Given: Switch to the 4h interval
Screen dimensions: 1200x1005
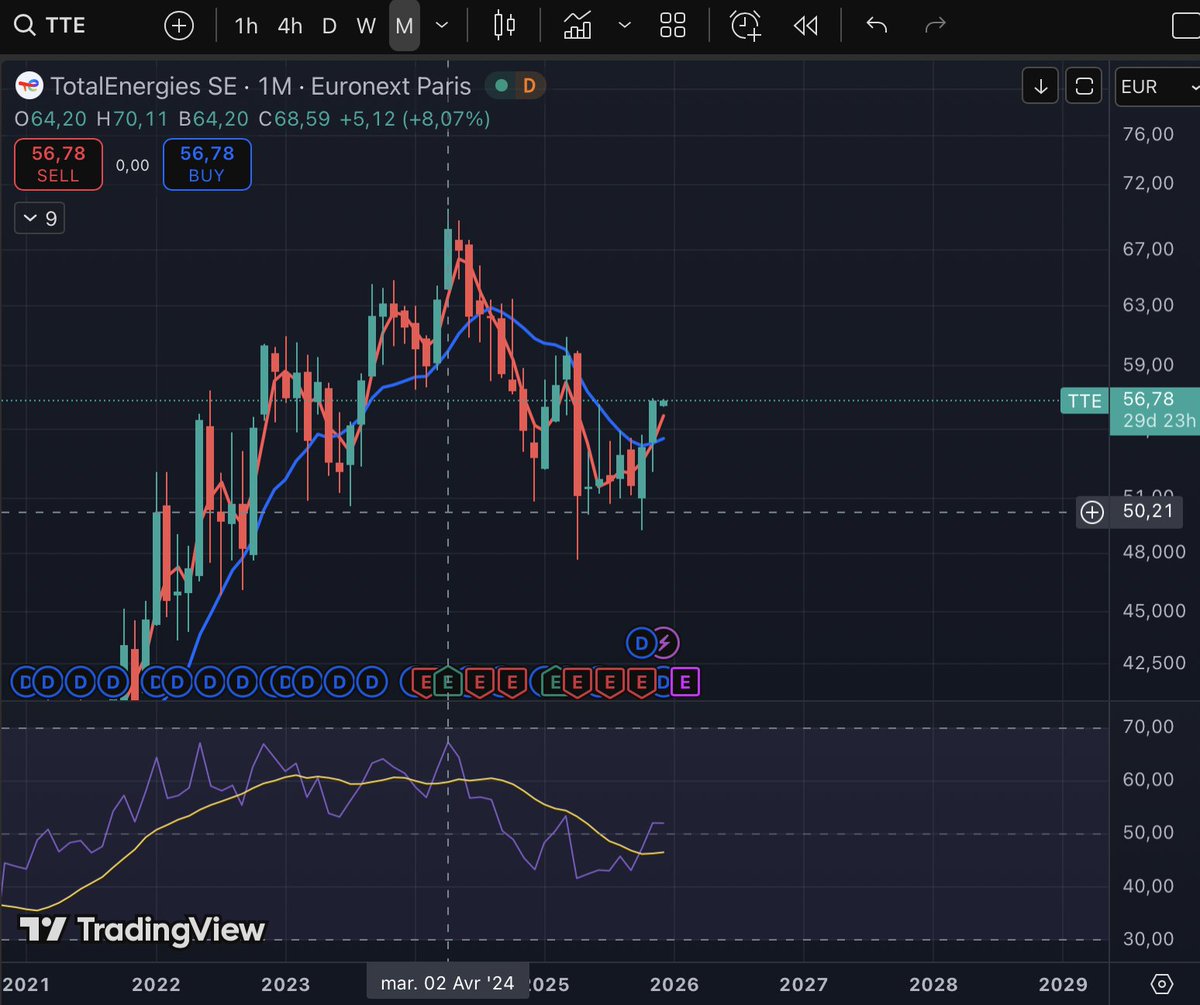Looking at the screenshot, I should (x=290, y=26).
